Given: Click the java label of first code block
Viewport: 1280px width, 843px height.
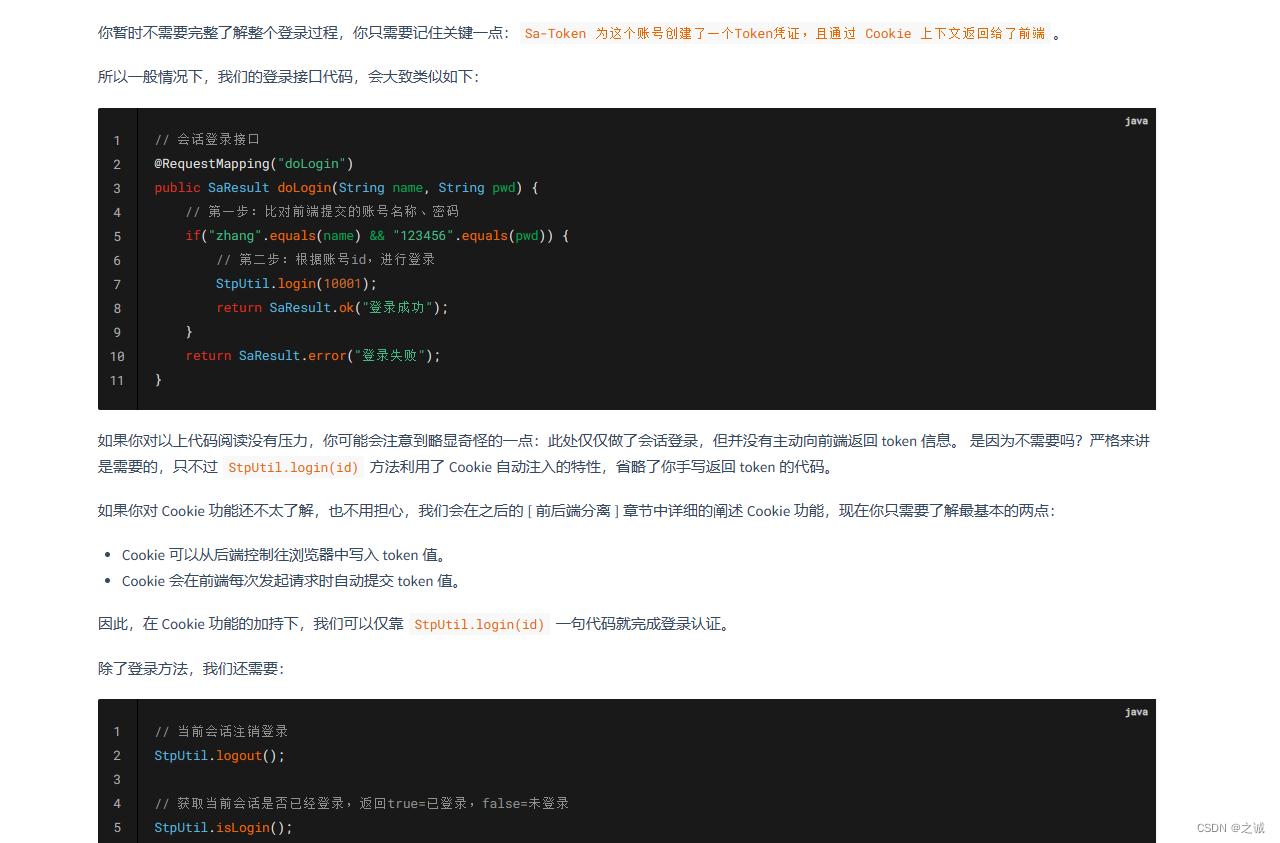Looking at the screenshot, I should [1136, 121].
